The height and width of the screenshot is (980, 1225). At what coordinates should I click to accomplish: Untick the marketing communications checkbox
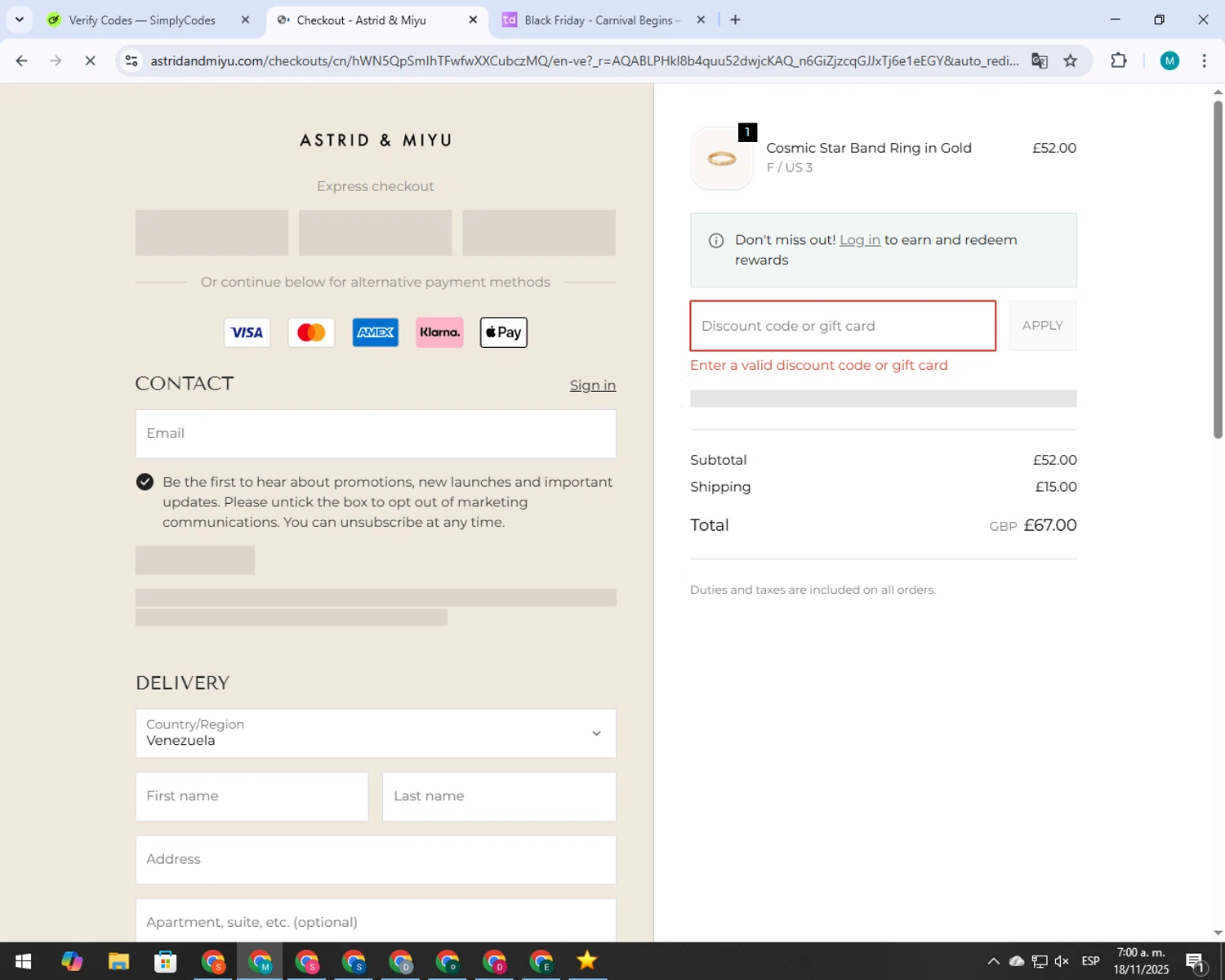(145, 482)
